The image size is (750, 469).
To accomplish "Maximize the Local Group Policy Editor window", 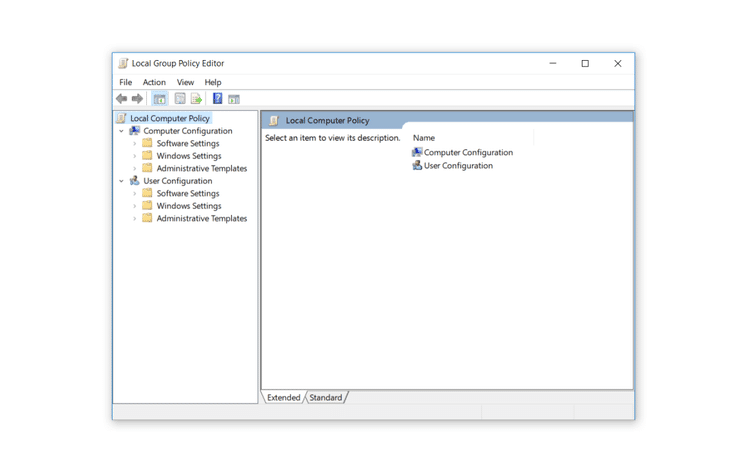I will click(x=585, y=63).
